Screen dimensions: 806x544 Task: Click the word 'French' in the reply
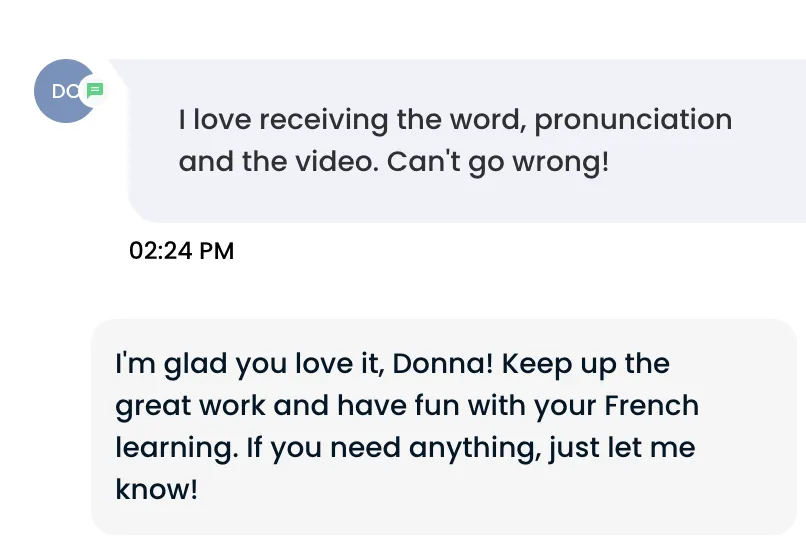[x=652, y=405]
